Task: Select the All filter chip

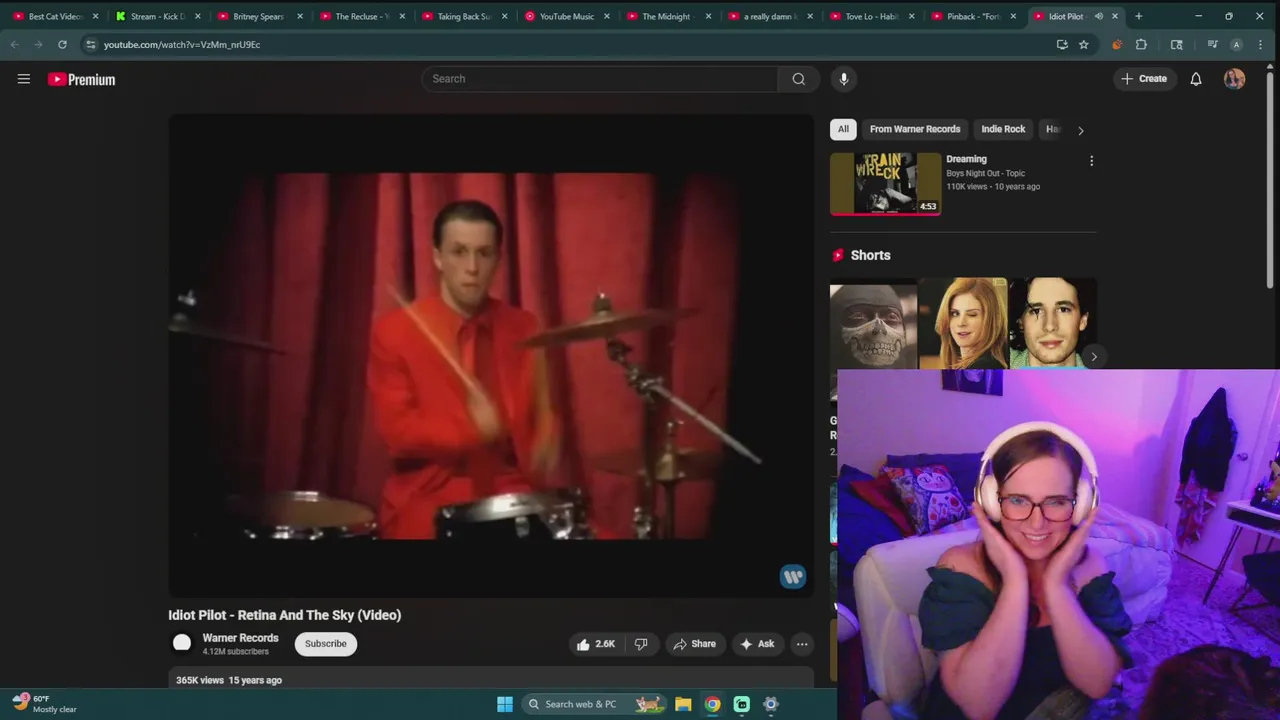Action: [843, 129]
